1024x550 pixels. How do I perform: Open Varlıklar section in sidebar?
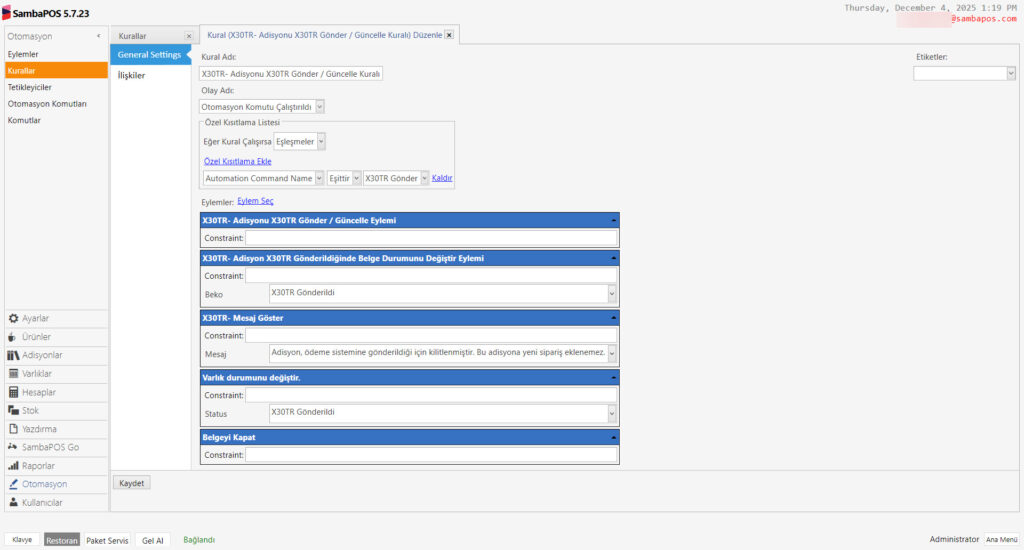pos(37,374)
